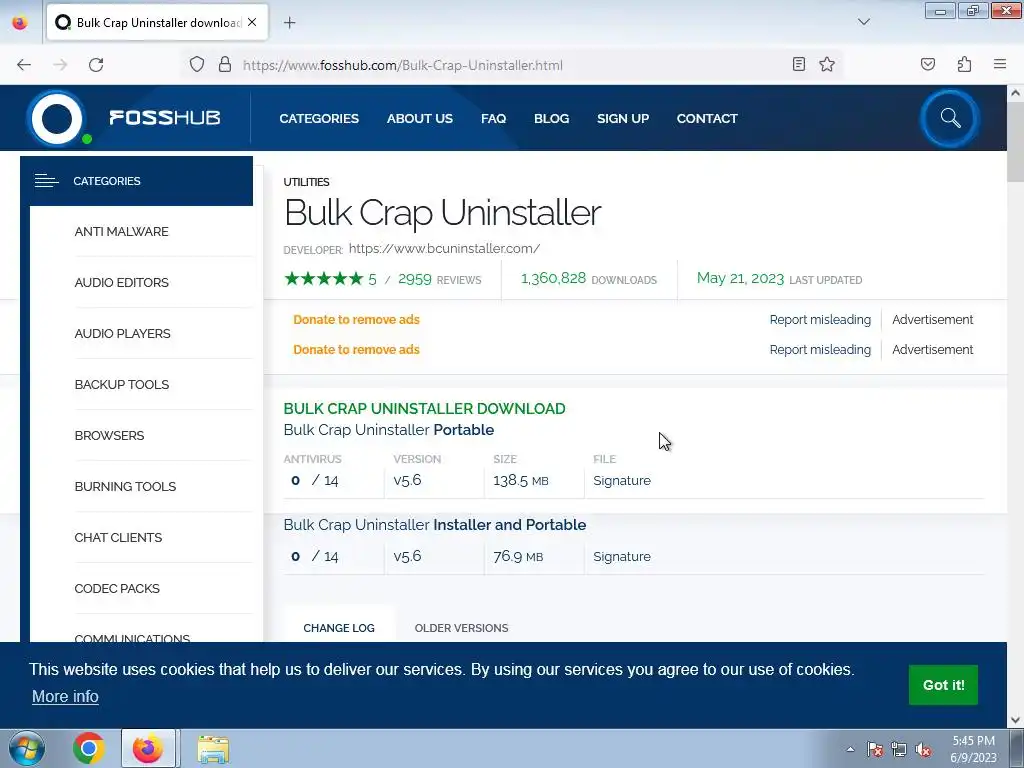
Task: Switch to the CHANGE LOG tab
Action: coord(339,628)
